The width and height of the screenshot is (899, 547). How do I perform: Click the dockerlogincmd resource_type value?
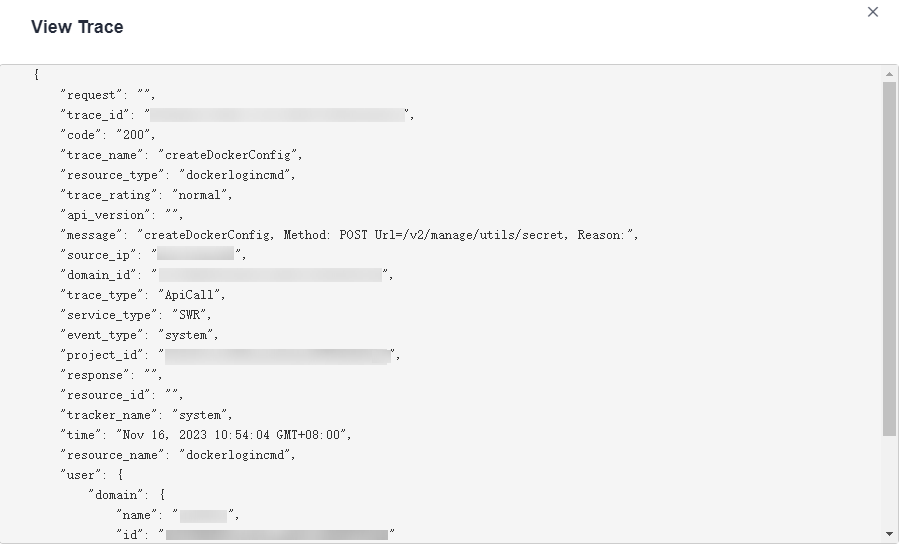point(244,175)
